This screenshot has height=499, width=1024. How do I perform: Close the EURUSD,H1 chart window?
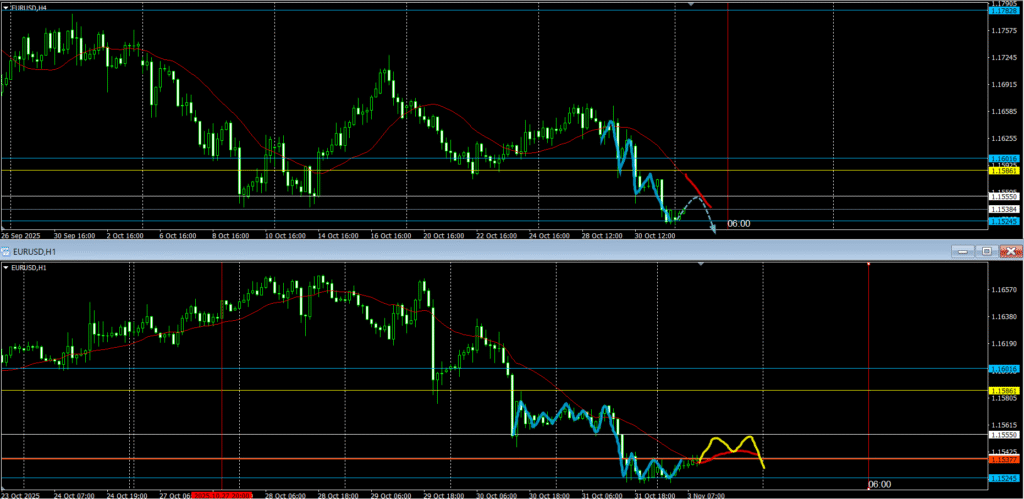pyautogui.click(x=1011, y=251)
